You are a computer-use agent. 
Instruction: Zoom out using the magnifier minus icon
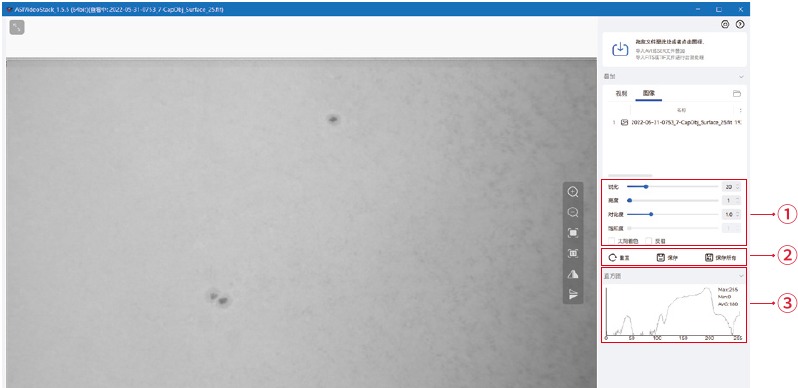573,212
